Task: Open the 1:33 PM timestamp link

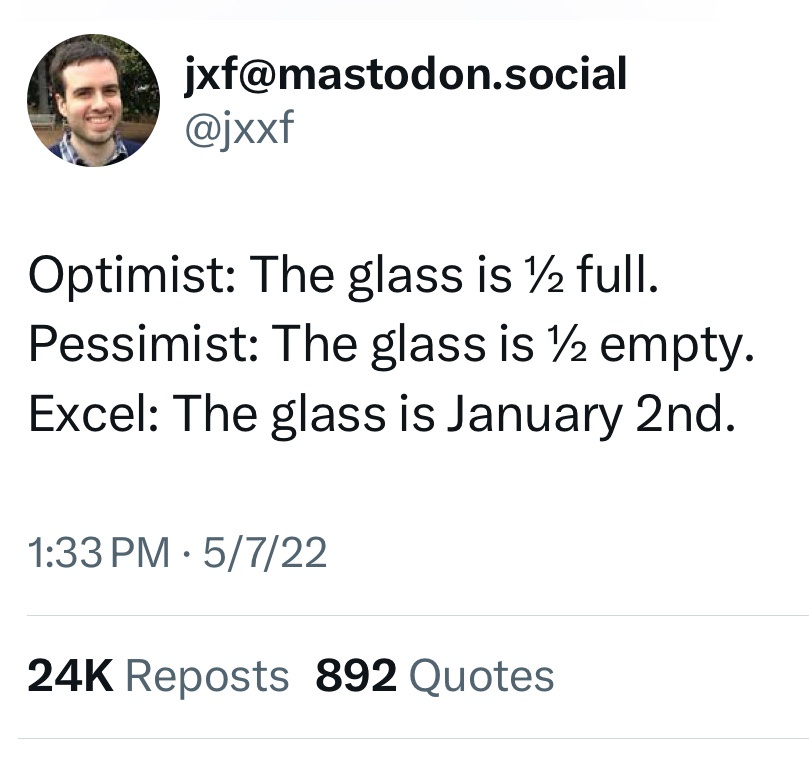Action: coord(99,553)
